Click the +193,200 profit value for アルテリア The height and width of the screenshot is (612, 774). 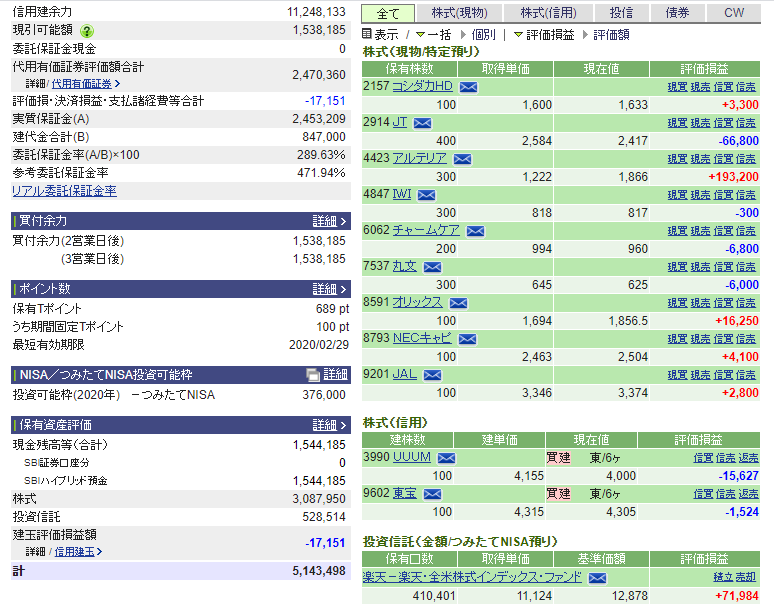733,177
